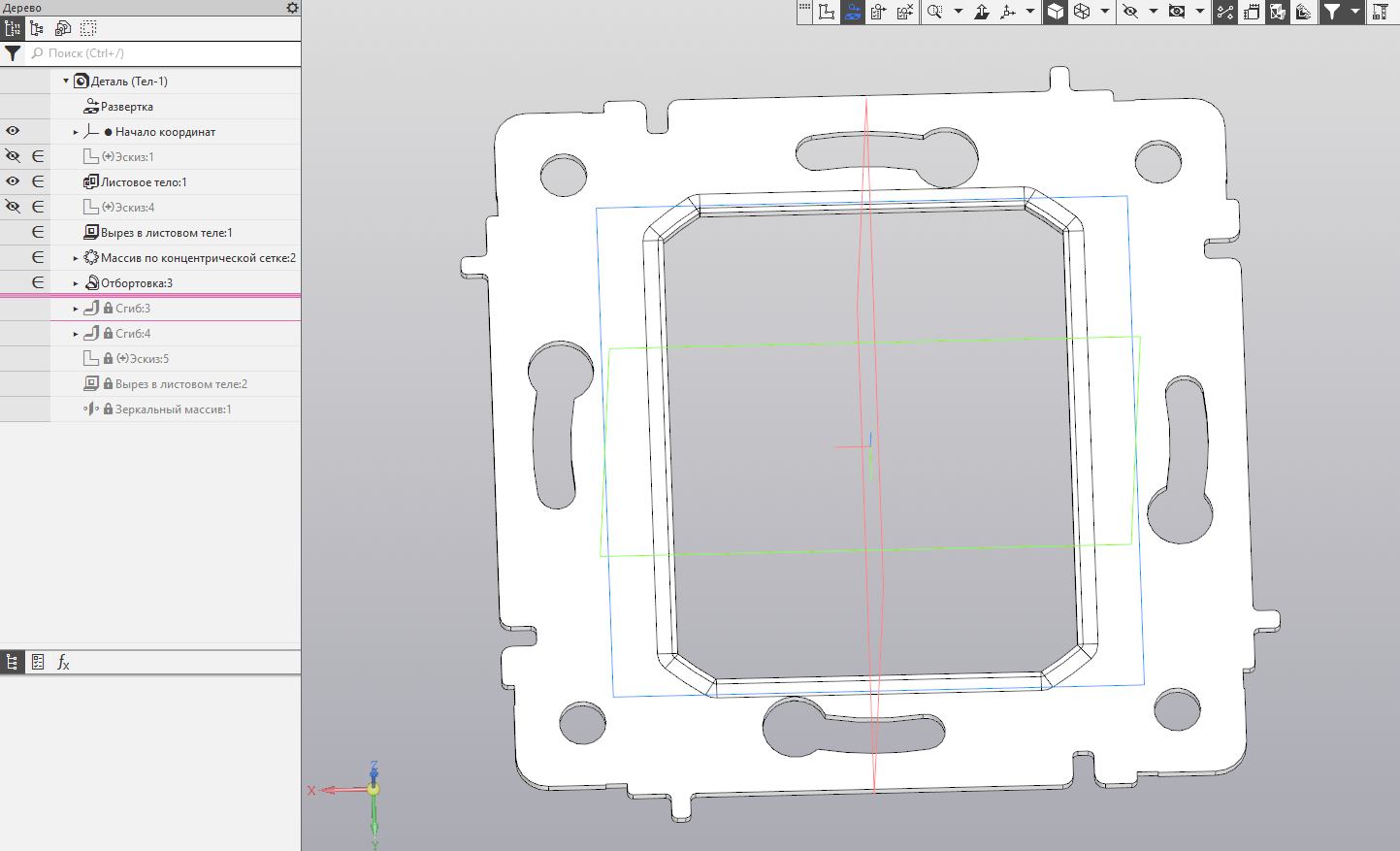The height and width of the screenshot is (851, 1400).
Task: Show hidden Эскиз:1 via eye icon
Action: pyautogui.click(x=13, y=156)
